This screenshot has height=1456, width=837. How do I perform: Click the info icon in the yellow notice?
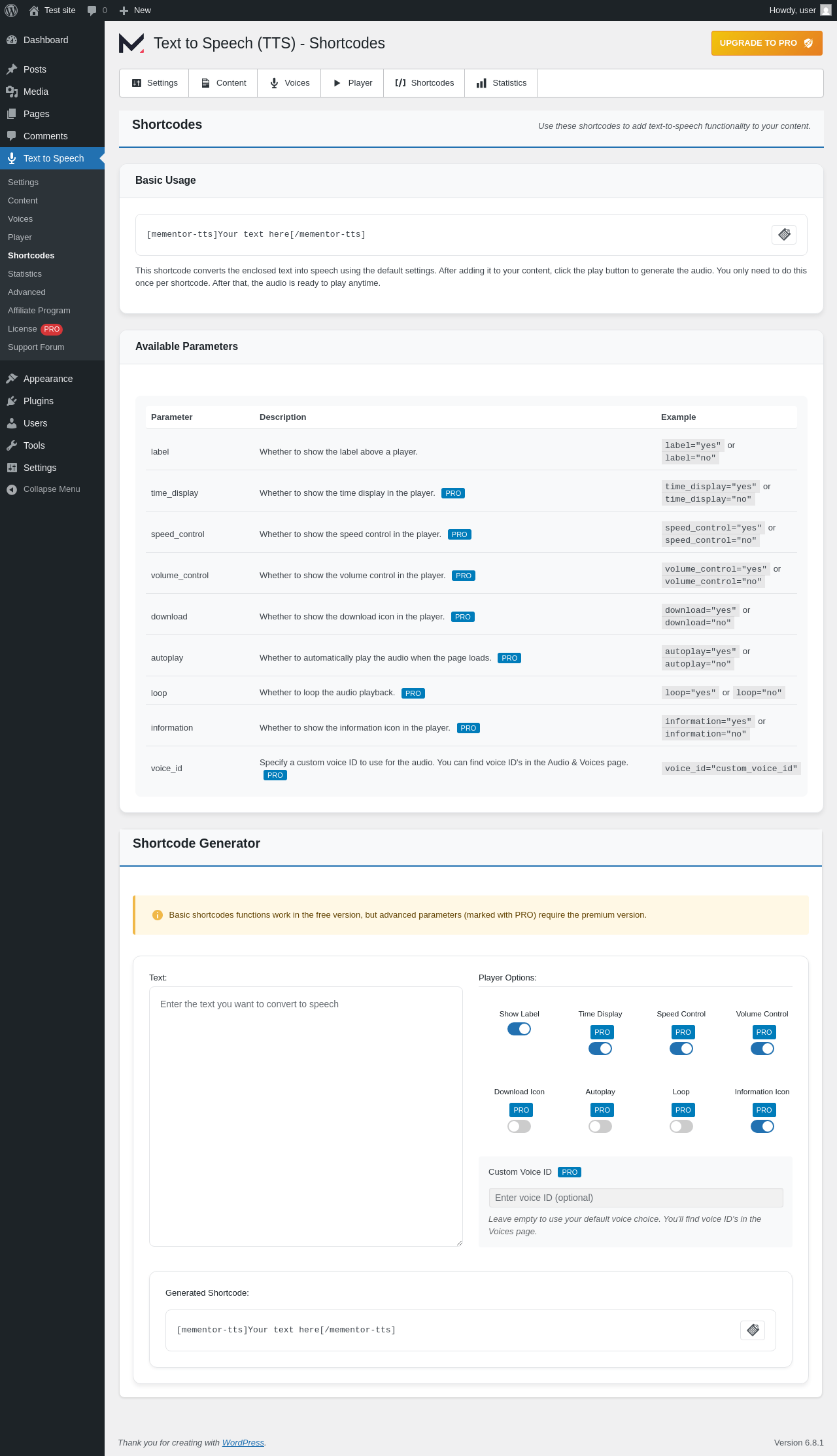[x=158, y=915]
